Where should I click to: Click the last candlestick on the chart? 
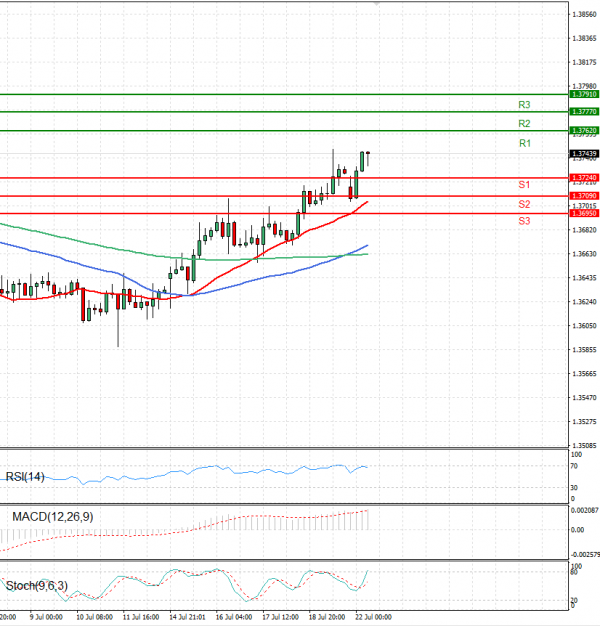click(x=368, y=158)
